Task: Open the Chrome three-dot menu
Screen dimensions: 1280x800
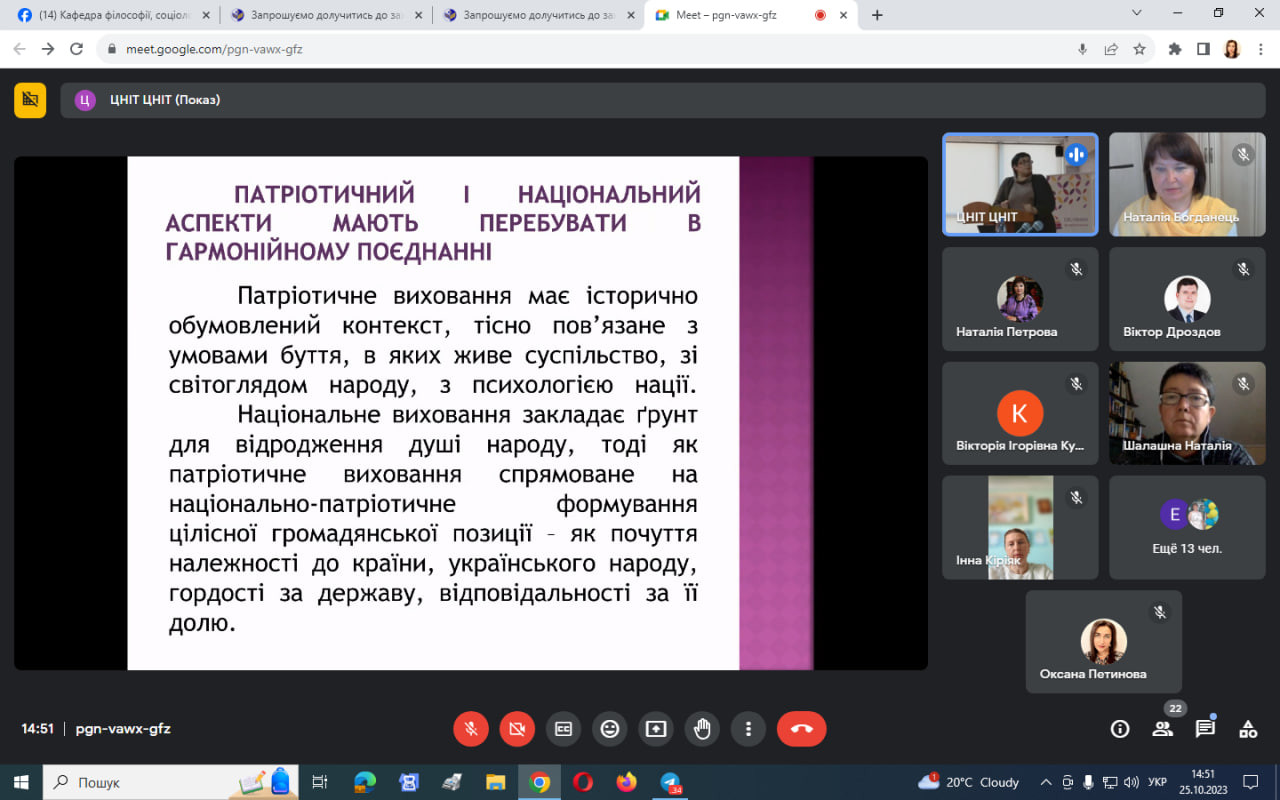Action: 1259,49
